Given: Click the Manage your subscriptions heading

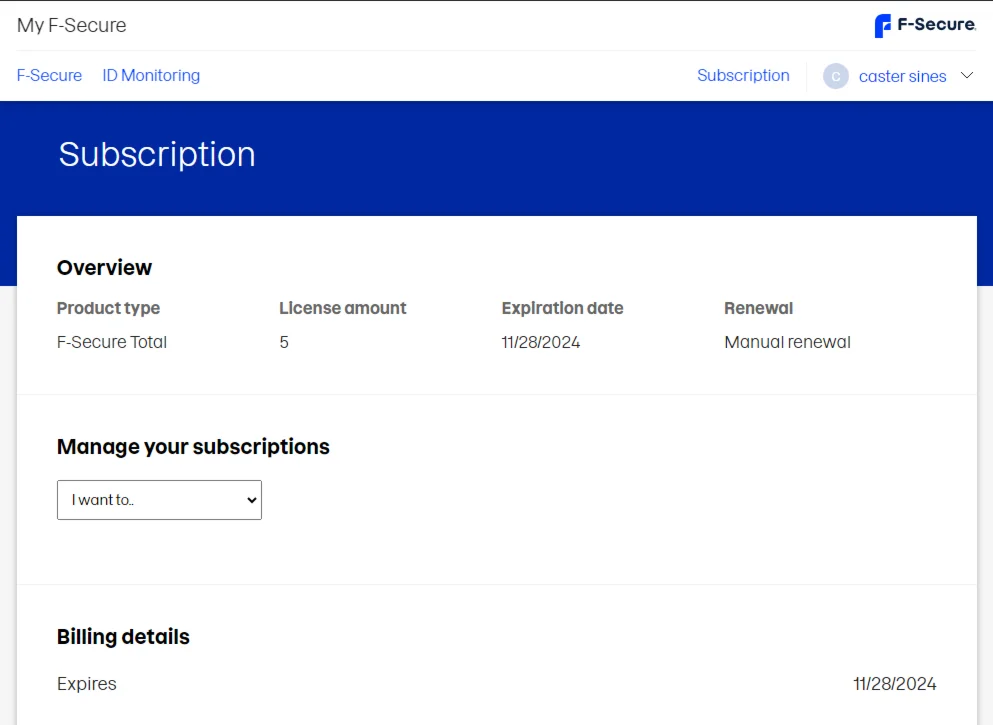Looking at the screenshot, I should 193,447.
